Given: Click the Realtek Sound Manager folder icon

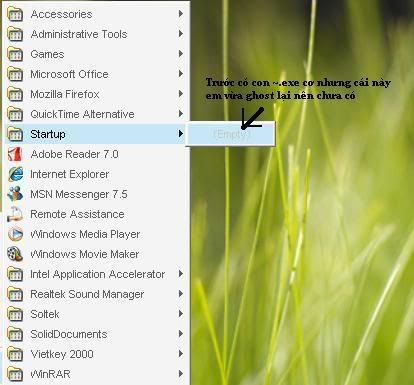Looking at the screenshot, I should 15,294.
